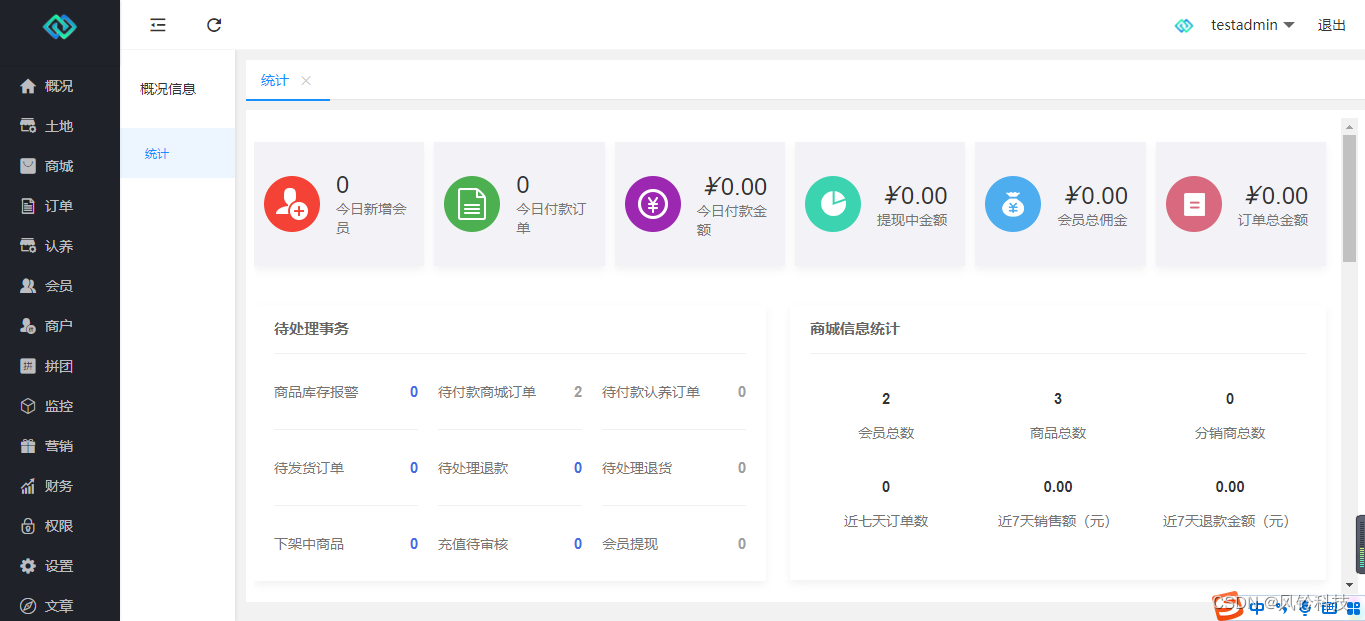Viewport: 1365px width, 621px height.
Task: Click the 待处理退款 count link
Action: click(x=578, y=468)
